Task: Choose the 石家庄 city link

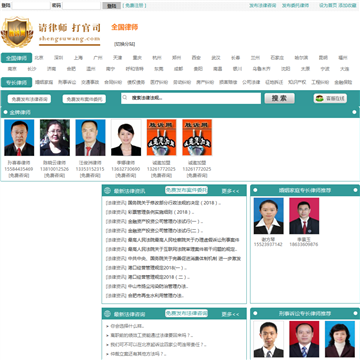Action: coord(277,58)
